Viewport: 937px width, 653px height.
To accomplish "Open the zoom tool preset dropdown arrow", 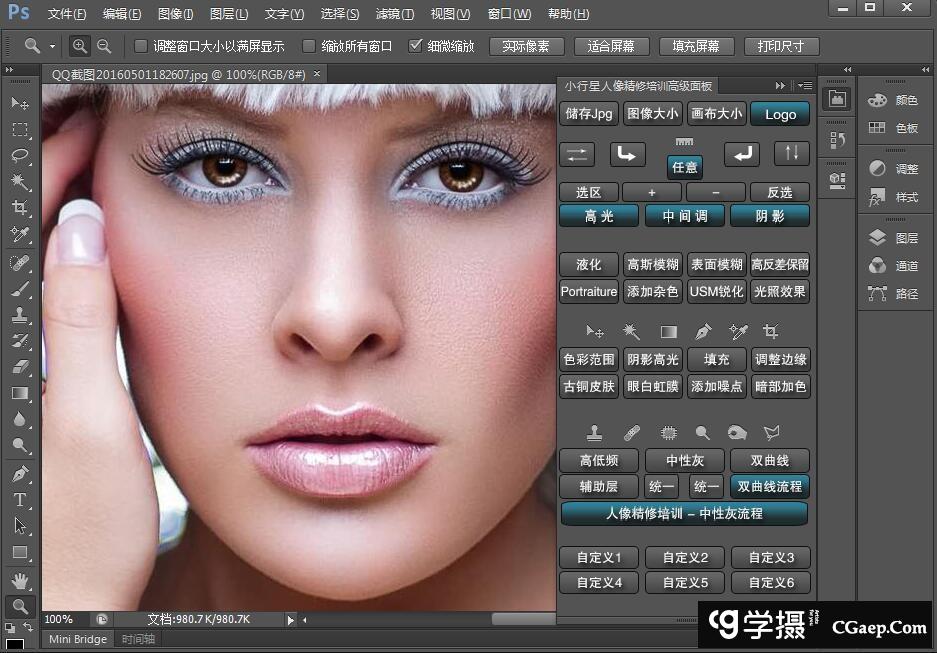I will [52, 47].
